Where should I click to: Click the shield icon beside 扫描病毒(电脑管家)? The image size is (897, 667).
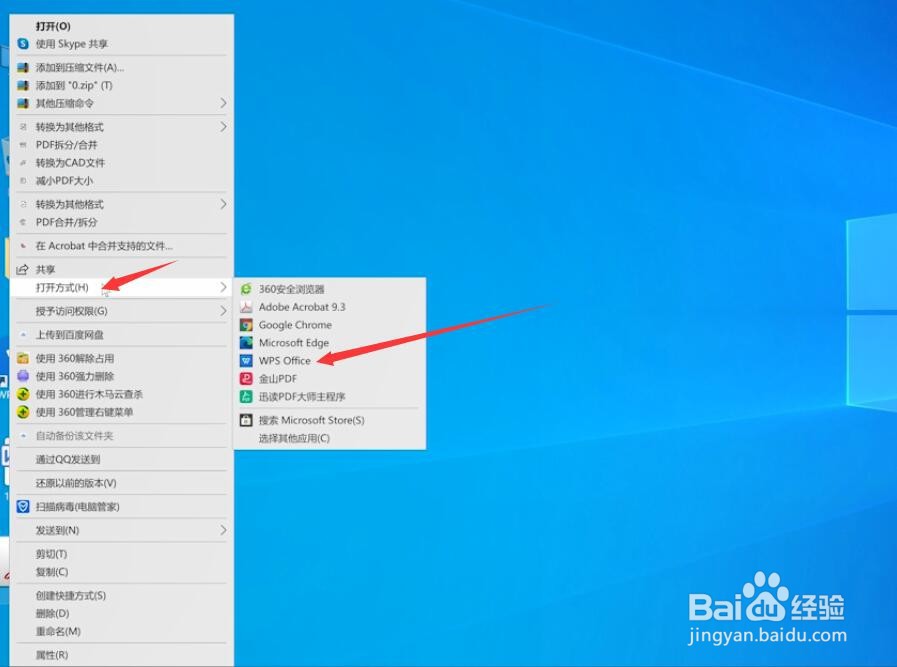[23, 507]
